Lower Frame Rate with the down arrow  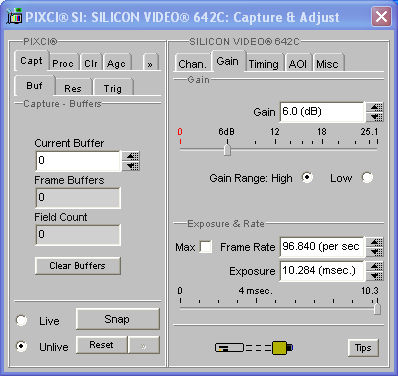[x=375, y=252]
